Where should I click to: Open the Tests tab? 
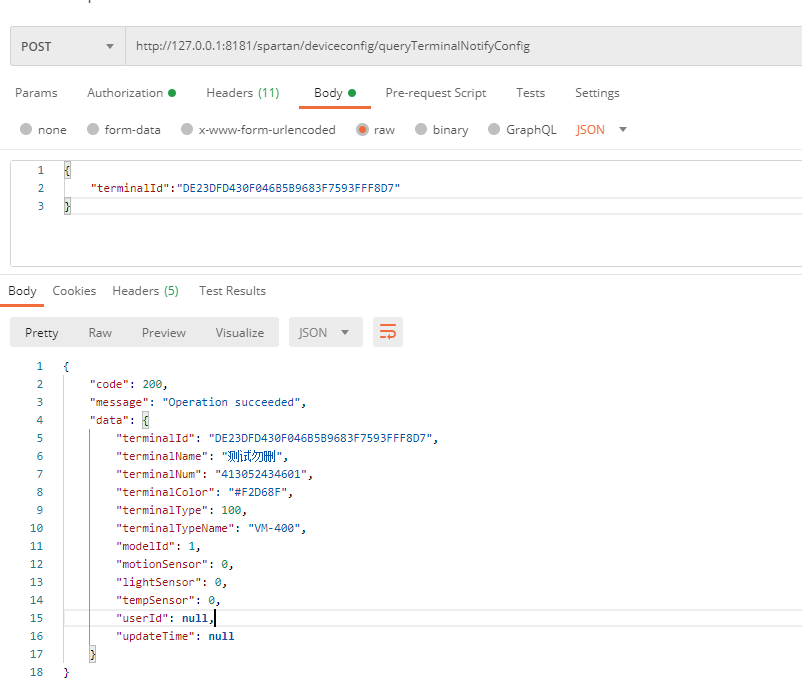tap(530, 93)
